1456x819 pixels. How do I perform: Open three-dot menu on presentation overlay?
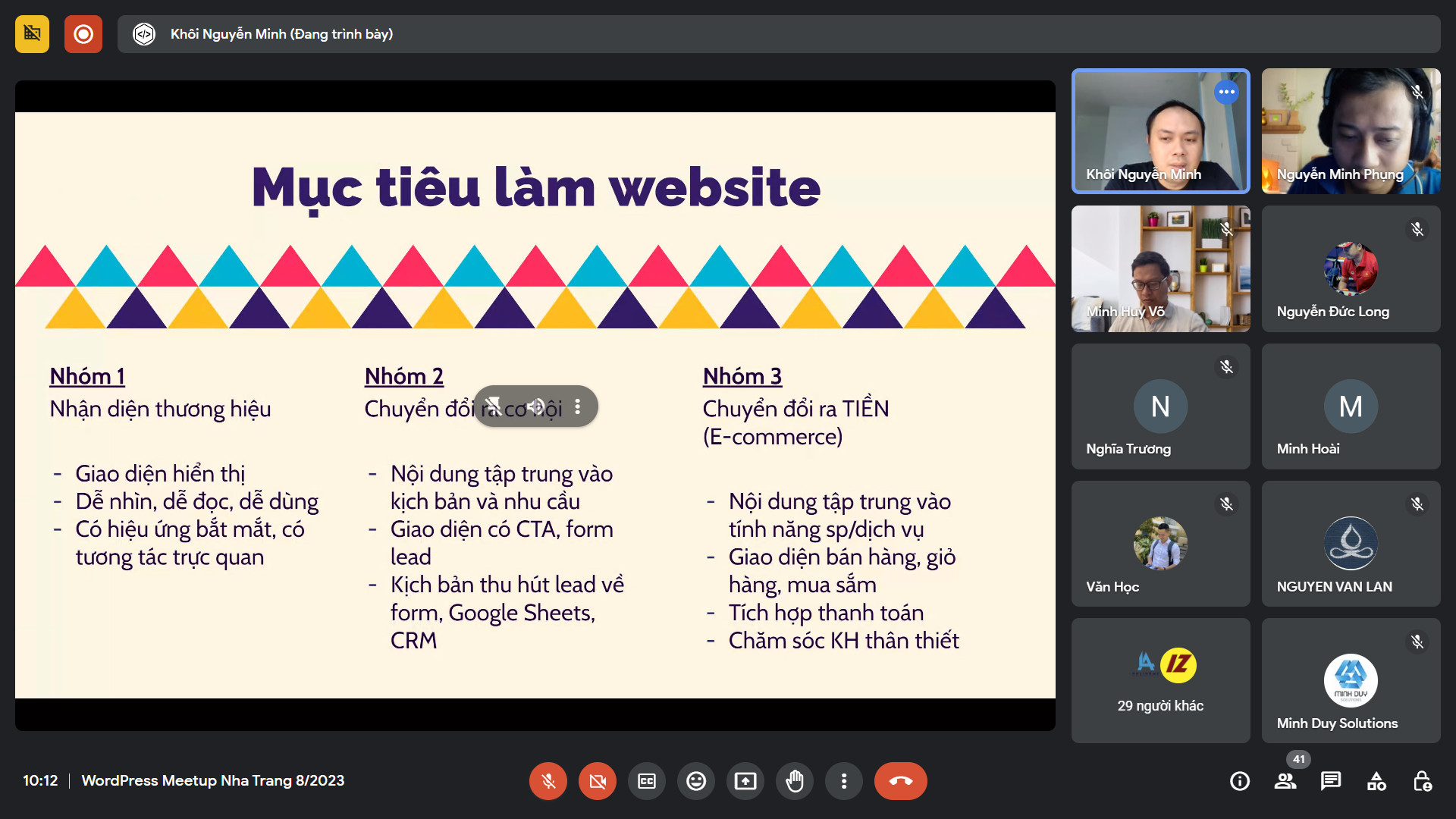coord(578,406)
